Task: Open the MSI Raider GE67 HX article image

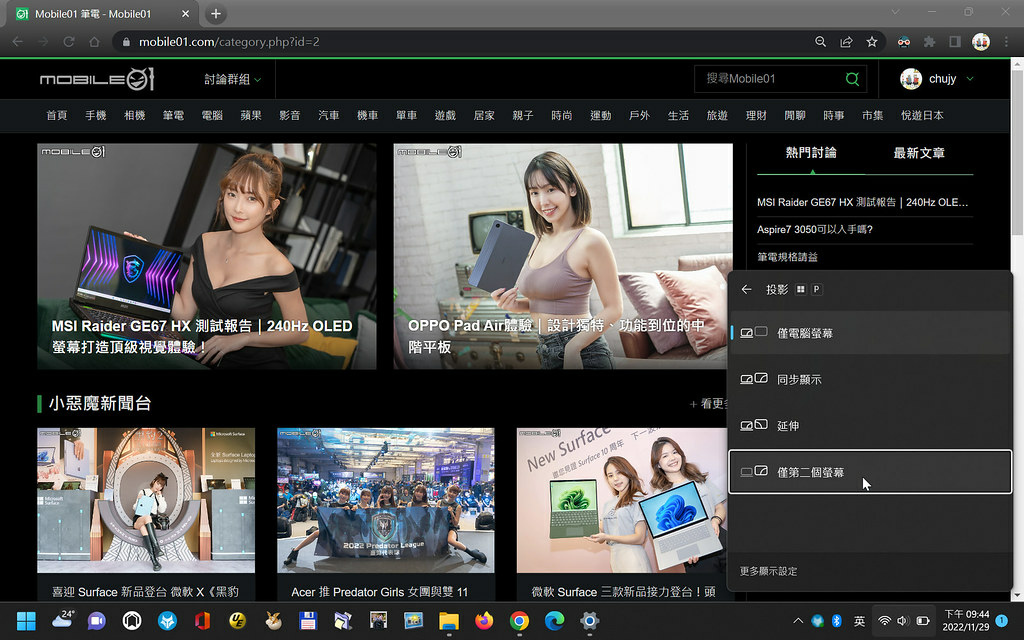Action: (207, 257)
